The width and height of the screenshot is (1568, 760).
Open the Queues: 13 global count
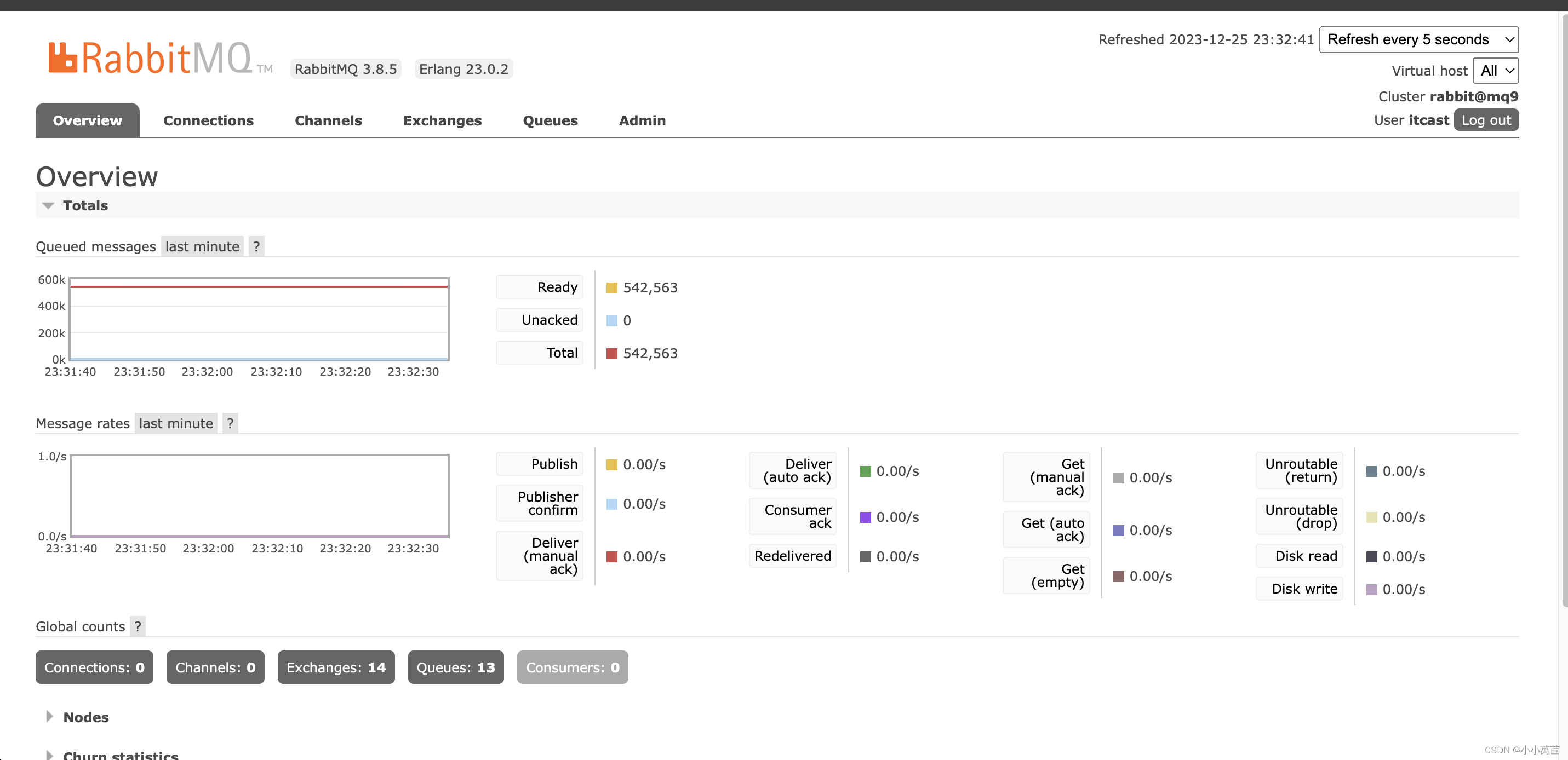(x=455, y=667)
